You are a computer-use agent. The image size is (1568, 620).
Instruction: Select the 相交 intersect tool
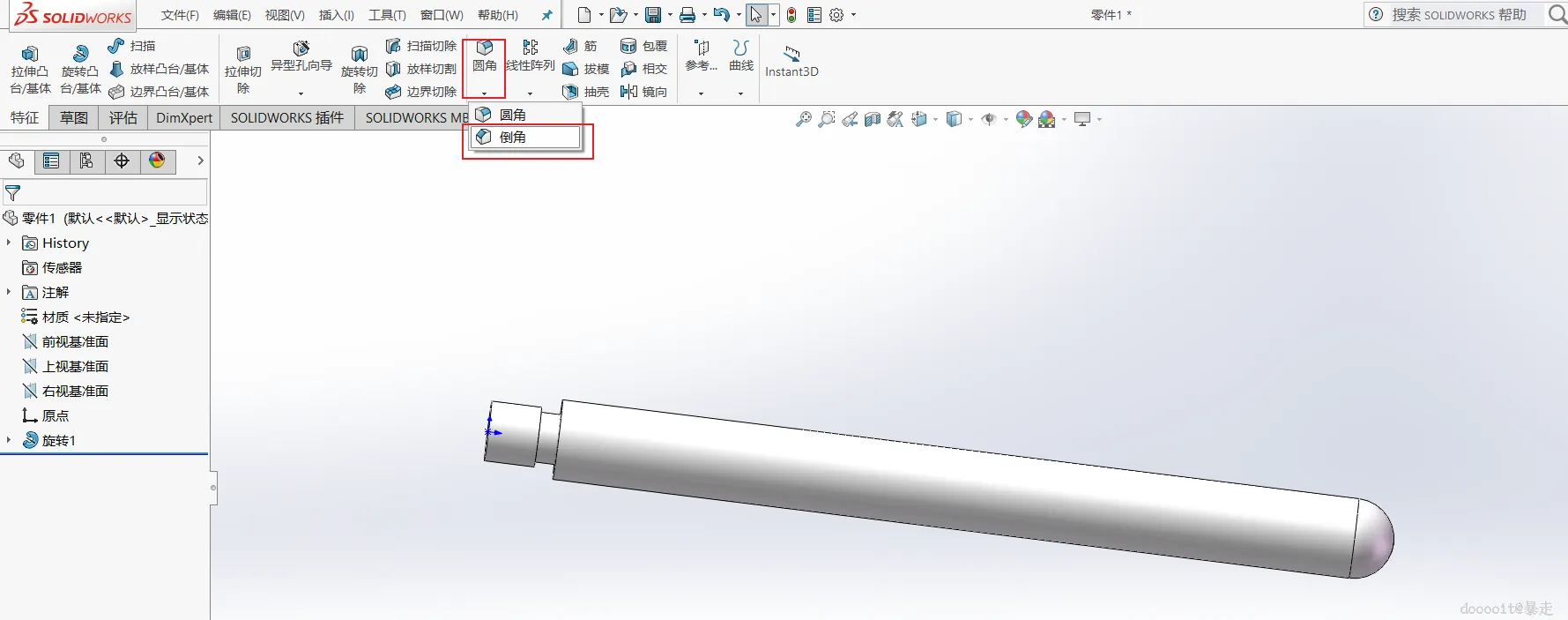pos(643,69)
